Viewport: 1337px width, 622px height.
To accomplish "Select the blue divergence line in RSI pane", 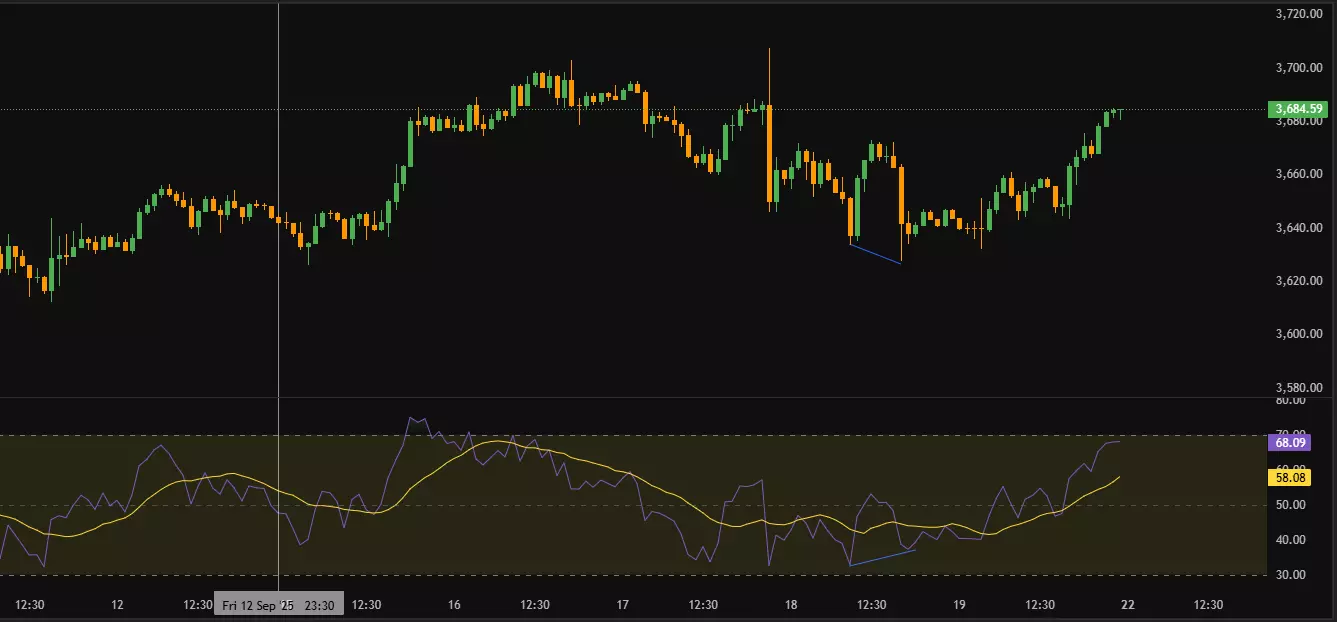I will coord(882,558).
